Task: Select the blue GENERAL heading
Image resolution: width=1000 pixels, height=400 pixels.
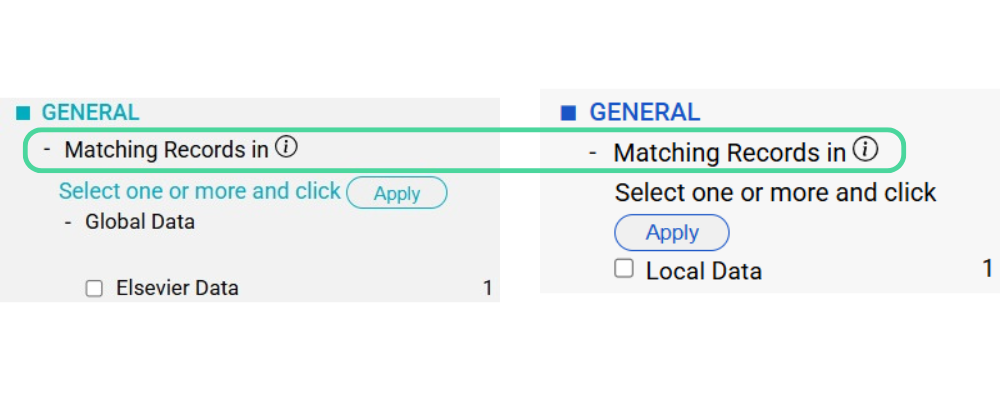Action: click(x=644, y=113)
